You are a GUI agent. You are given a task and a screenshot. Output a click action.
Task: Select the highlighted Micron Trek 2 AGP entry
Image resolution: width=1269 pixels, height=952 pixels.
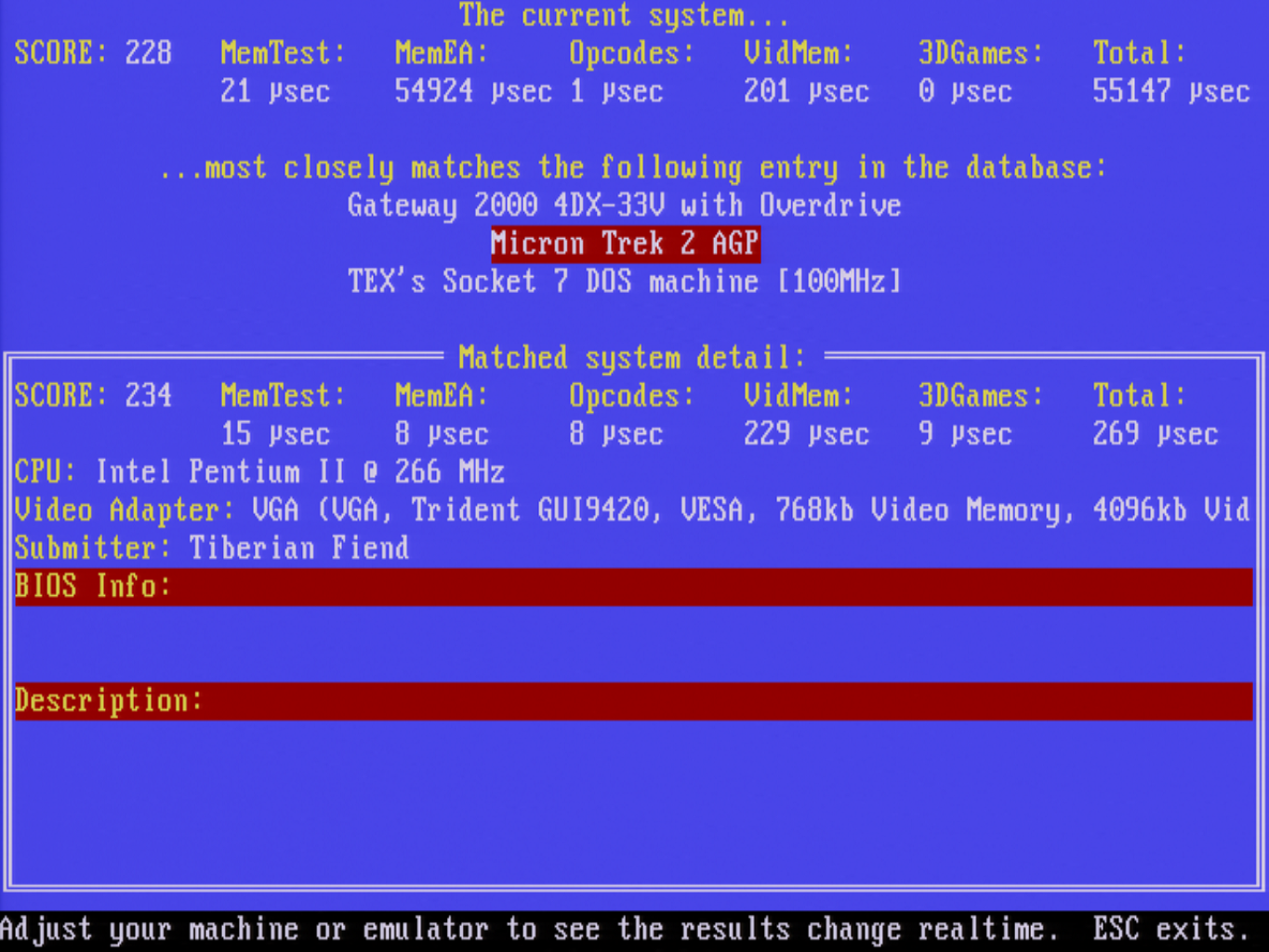click(x=626, y=244)
